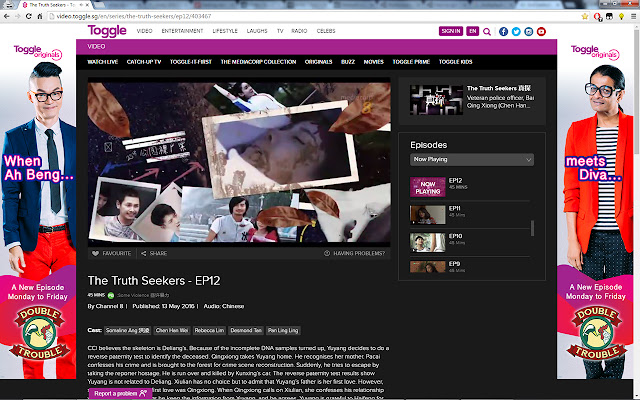640x400 pixels.
Task: Click Having Problems help link
Action: tap(354, 253)
